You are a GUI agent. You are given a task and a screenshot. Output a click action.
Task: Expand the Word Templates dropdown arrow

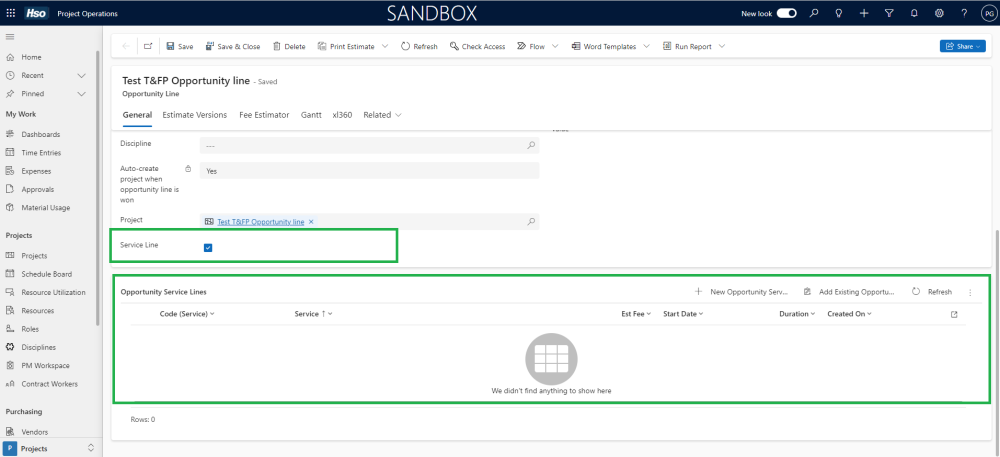646,47
